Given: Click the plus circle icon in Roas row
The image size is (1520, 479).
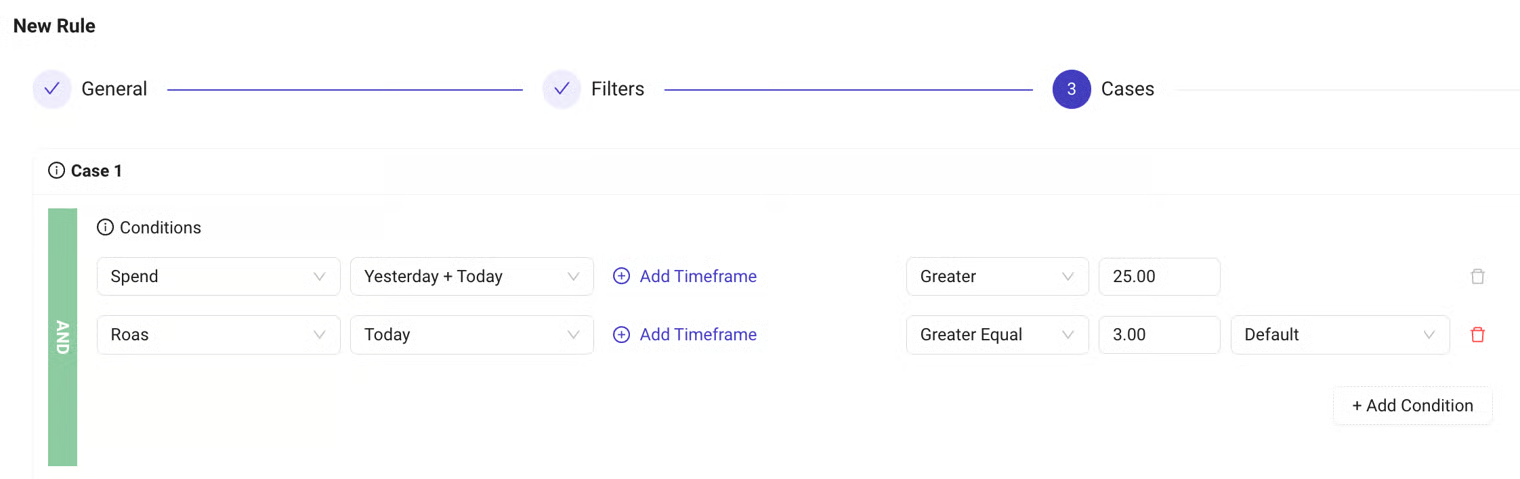Looking at the screenshot, I should coord(621,335).
